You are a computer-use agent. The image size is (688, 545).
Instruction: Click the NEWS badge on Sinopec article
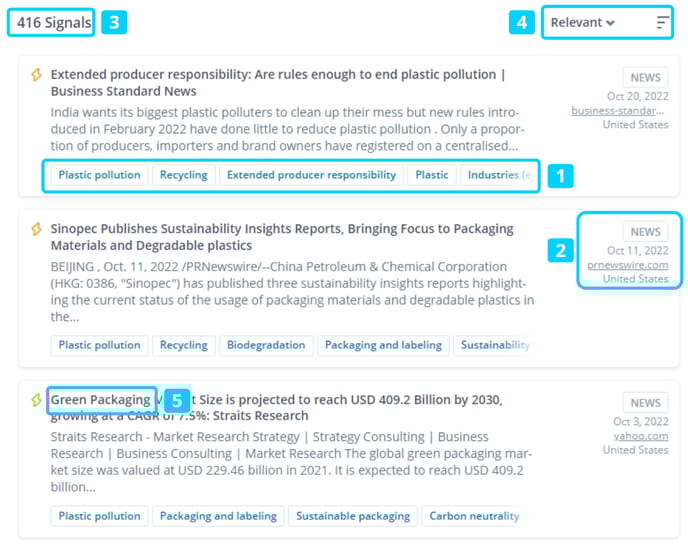645,232
